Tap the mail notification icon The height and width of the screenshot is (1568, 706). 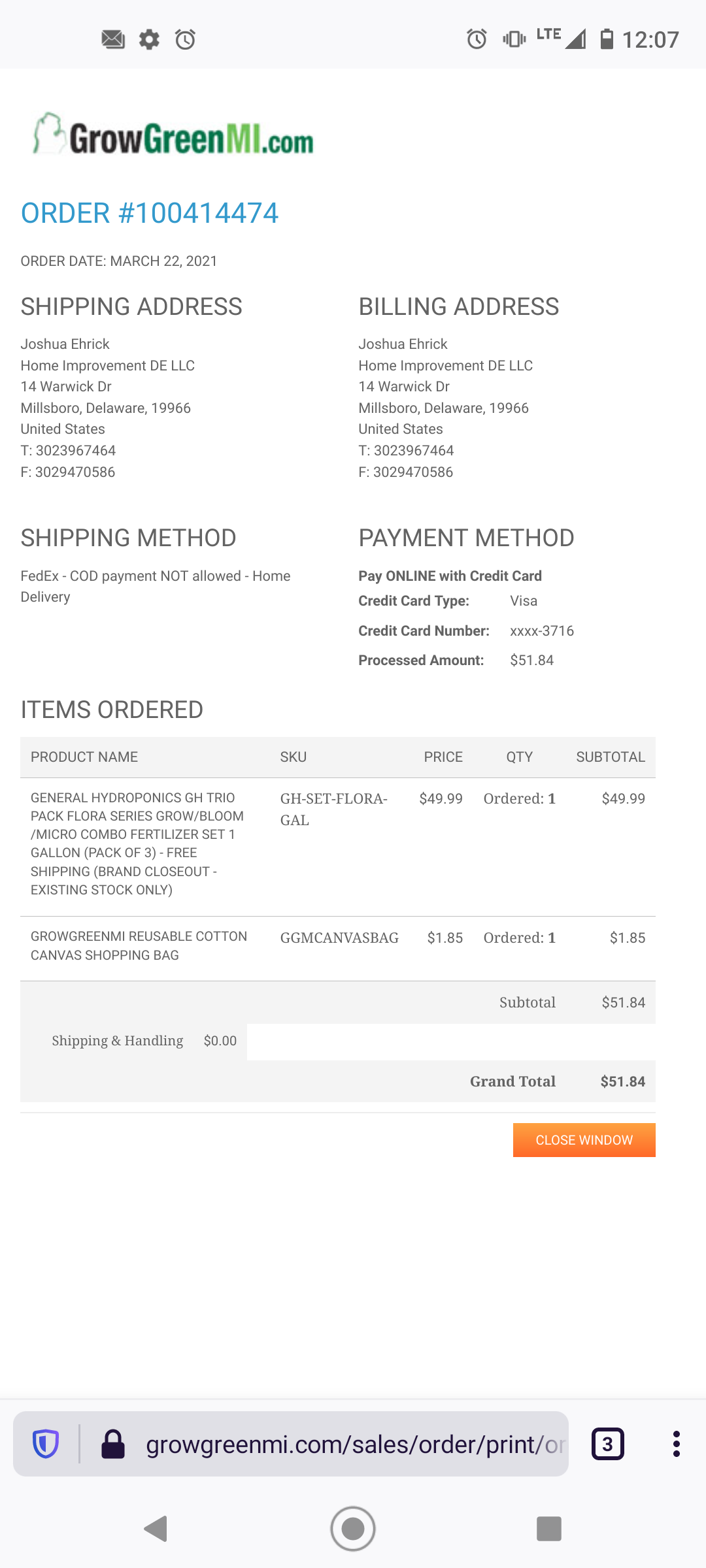[113, 39]
